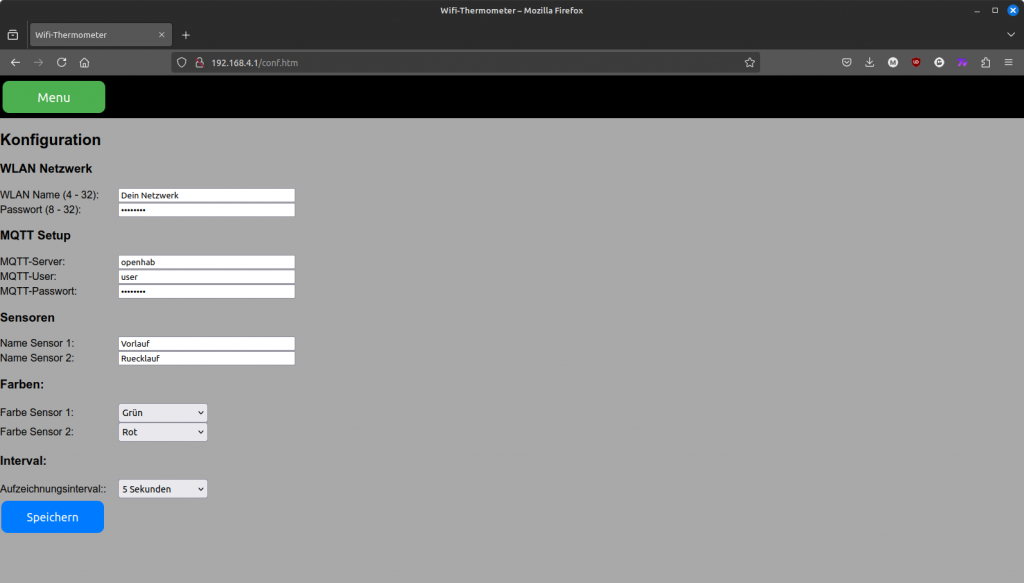This screenshot has width=1024, height=583.
Task: Expand the Farbe Sensor 1 dropdown
Action: pyautogui.click(x=163, y=412)
